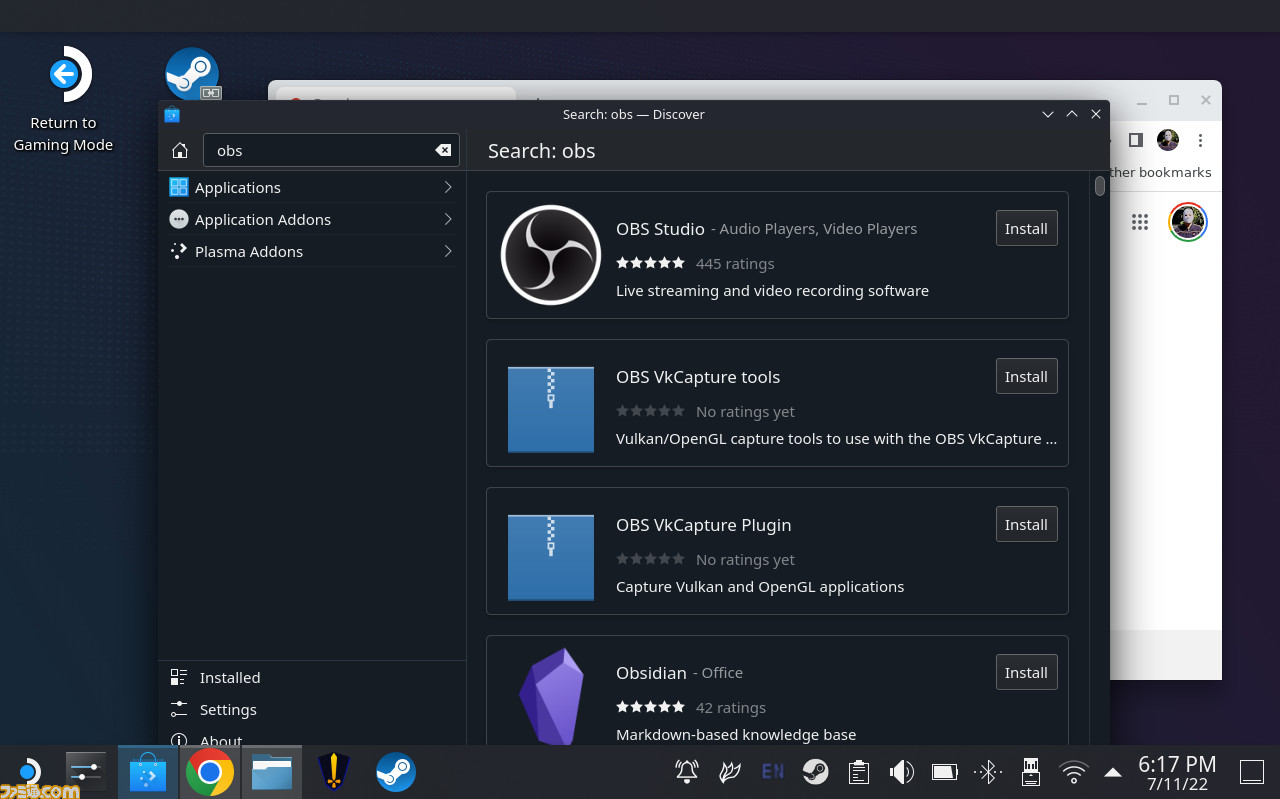Viewport: 1280px width, 799px height.
Task: Click the removable devices tray icon
Action: coord(1030,771)
